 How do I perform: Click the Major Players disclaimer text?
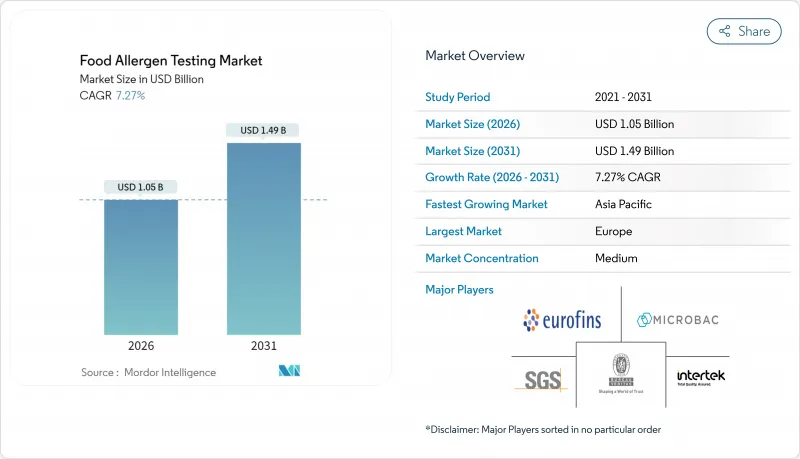tap(543, 429)
